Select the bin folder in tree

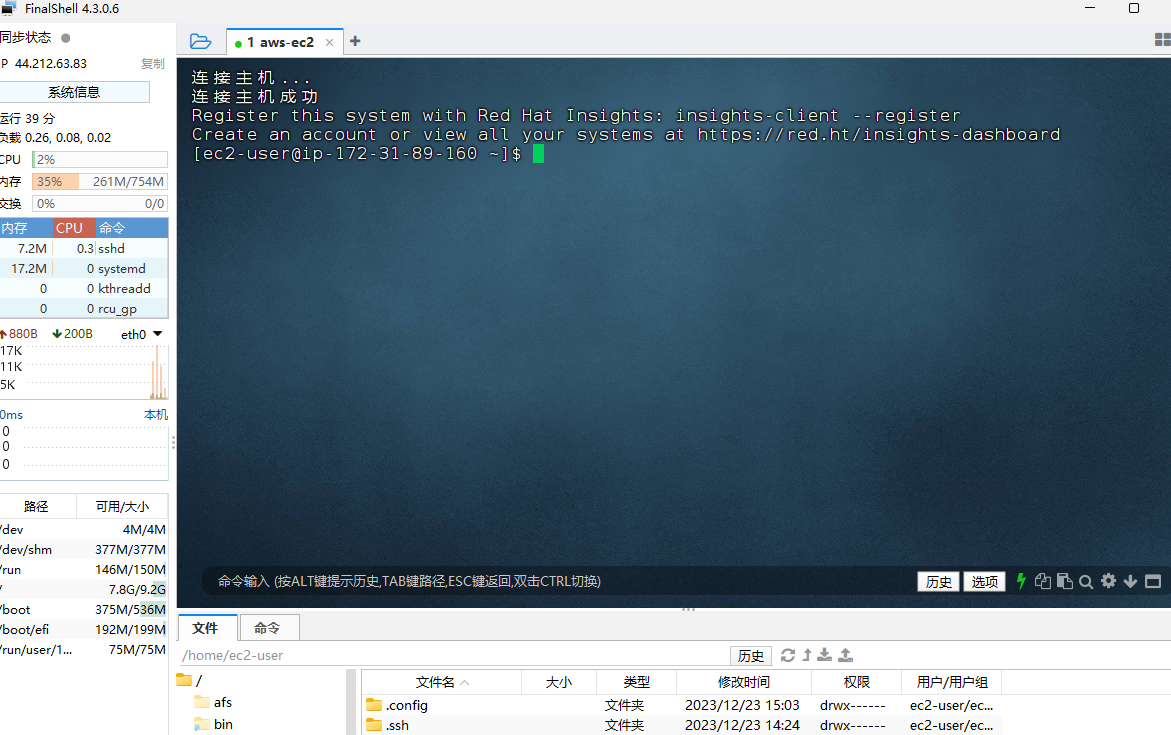[x=214, y=724]
